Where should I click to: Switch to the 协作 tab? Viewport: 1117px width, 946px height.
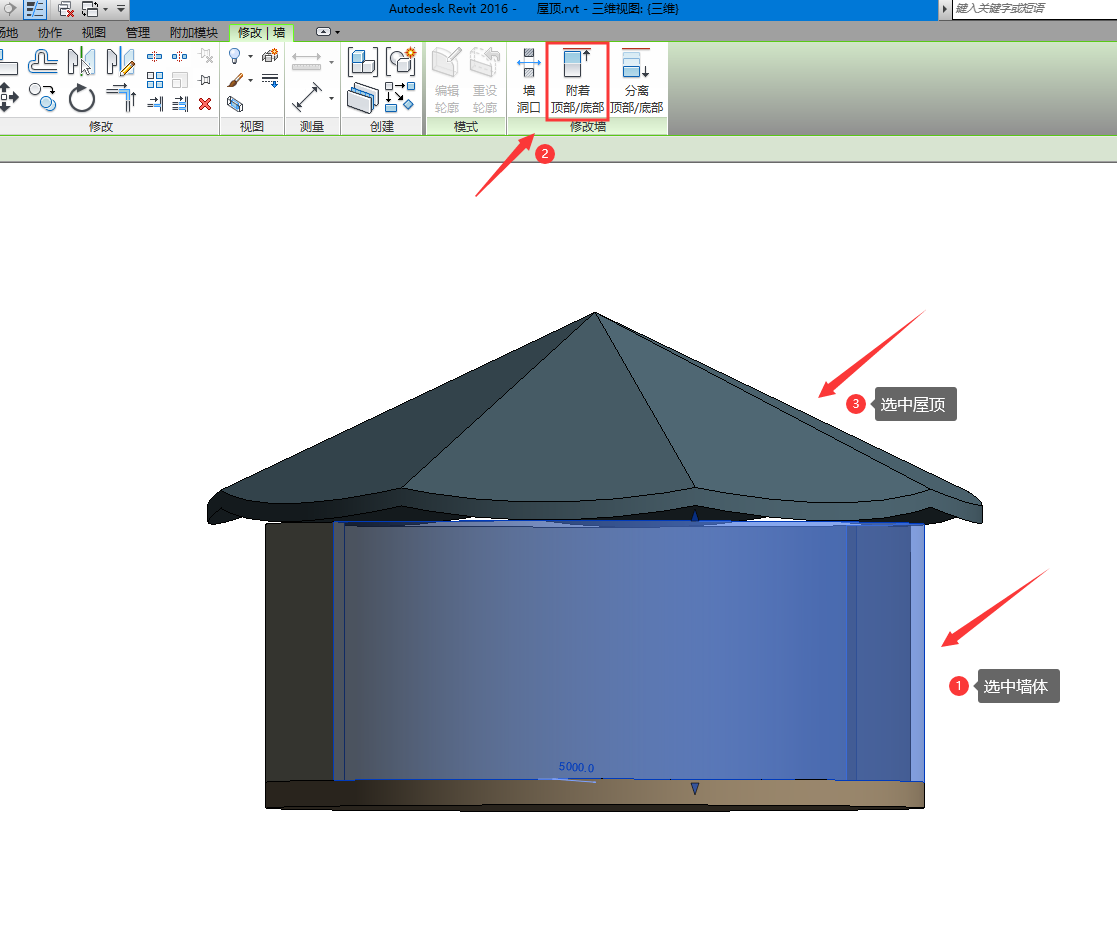(x=50, y=33)
